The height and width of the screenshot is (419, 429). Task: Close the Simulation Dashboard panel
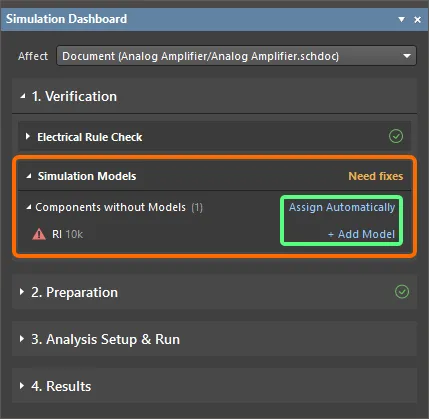point(417,20)
